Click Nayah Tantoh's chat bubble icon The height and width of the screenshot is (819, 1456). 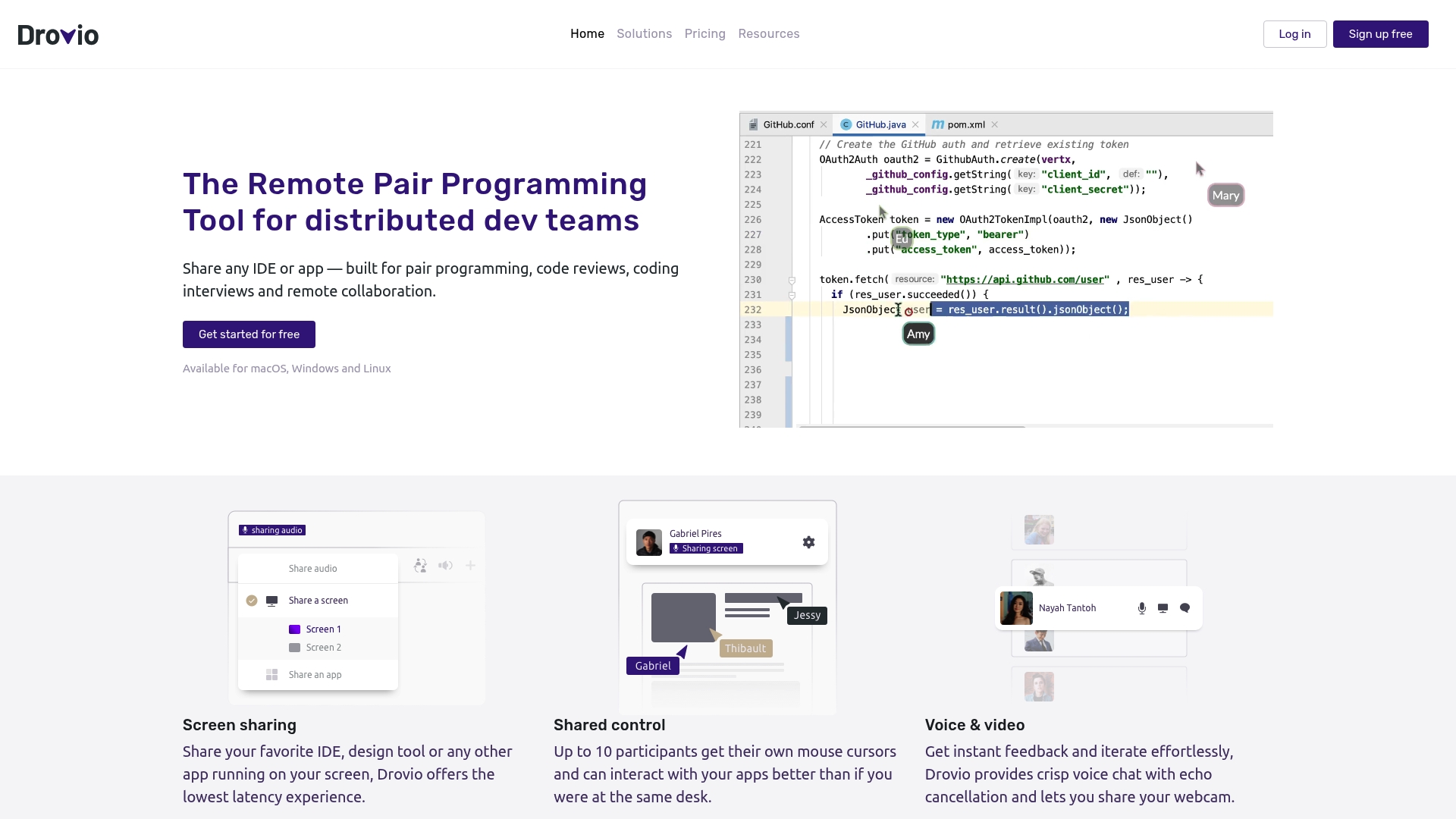point(1185,608)
